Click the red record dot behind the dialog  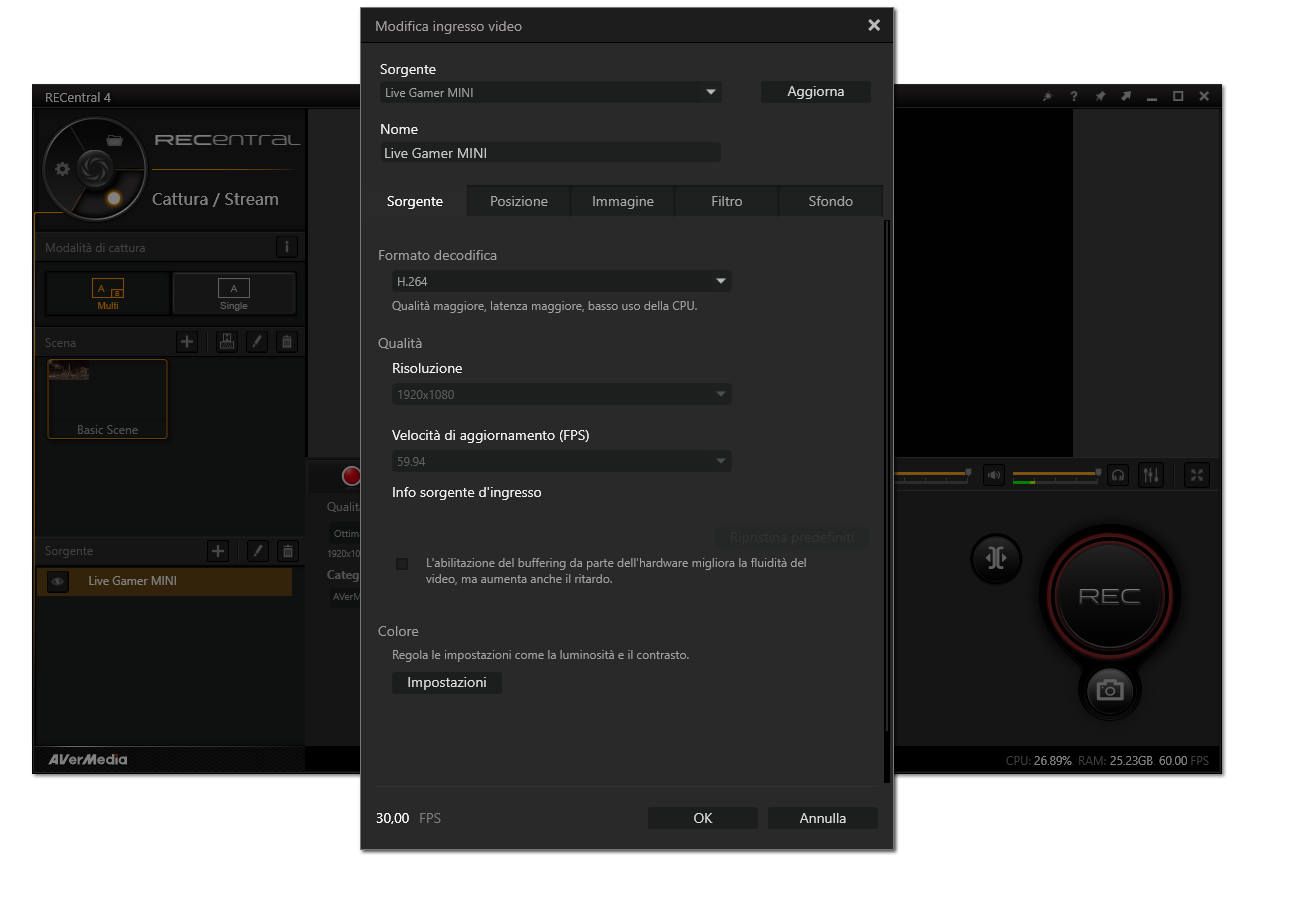(x=351, y=476)
